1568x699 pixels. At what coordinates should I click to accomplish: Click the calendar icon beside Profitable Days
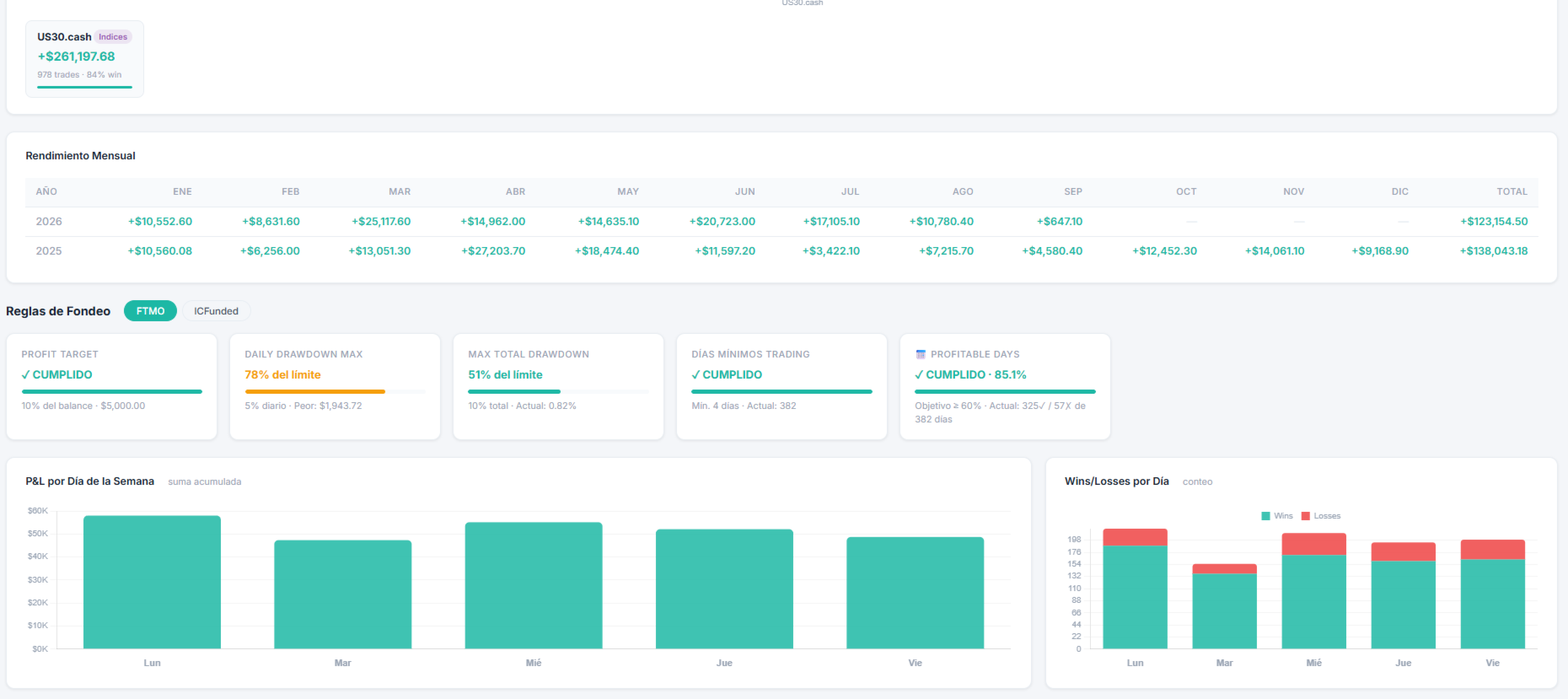[x=921, y=354]
